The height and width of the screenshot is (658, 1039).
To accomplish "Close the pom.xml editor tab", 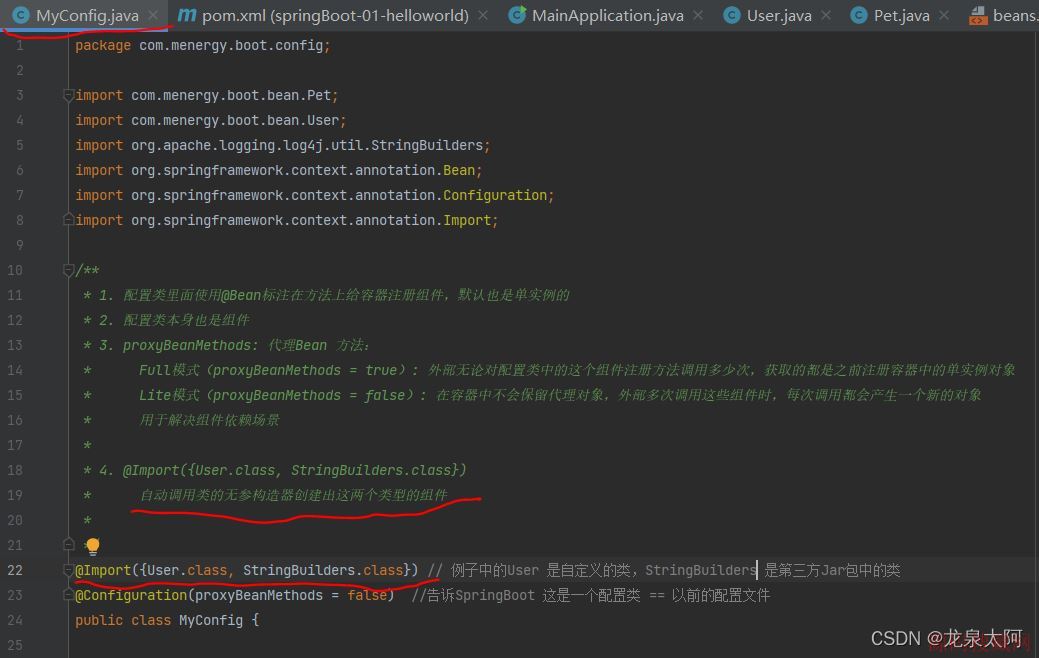I will 483,16.
